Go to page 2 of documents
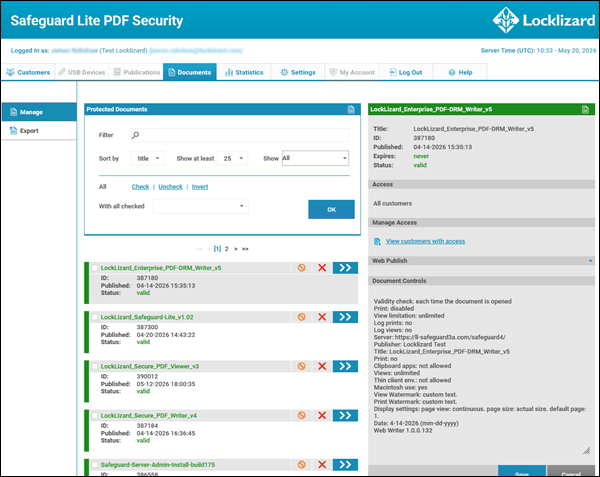Screen dimensions: 600x477 click(x=227, y=249)
